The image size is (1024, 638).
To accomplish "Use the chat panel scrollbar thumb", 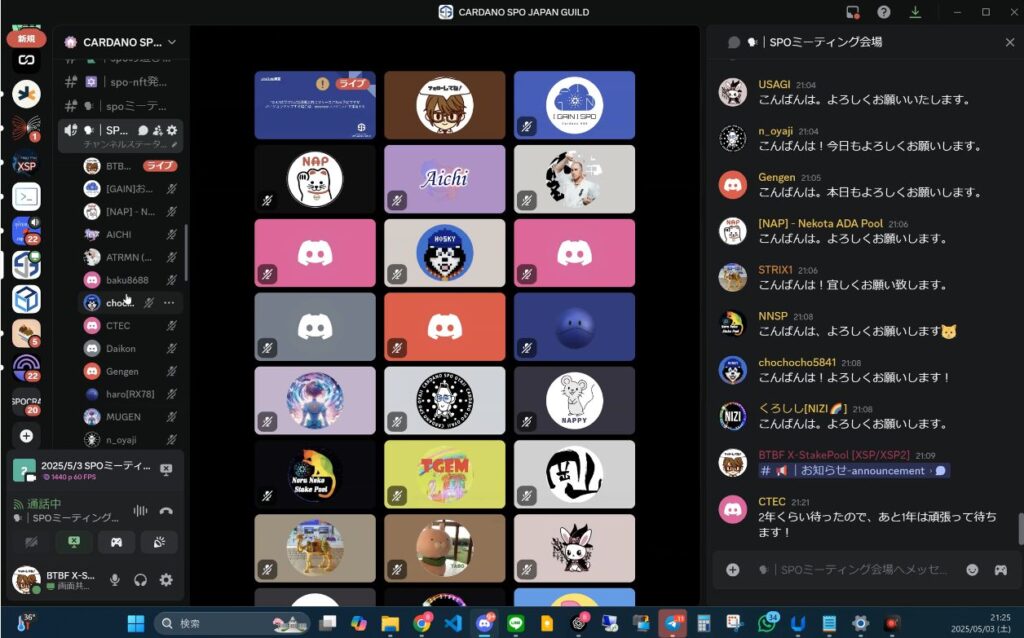I will tap(1021, 529).
